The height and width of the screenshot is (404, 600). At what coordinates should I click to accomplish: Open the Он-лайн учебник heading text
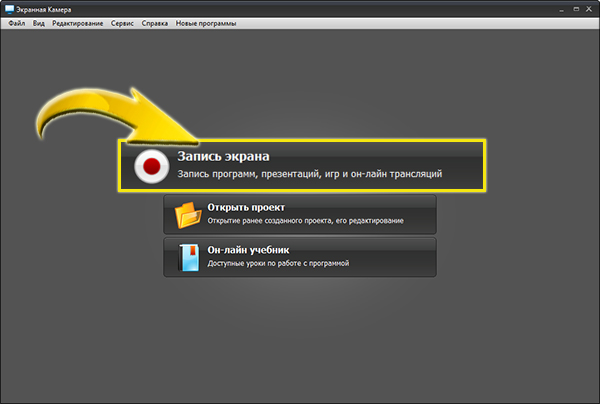pyautogui.click(x=248, y=250)
